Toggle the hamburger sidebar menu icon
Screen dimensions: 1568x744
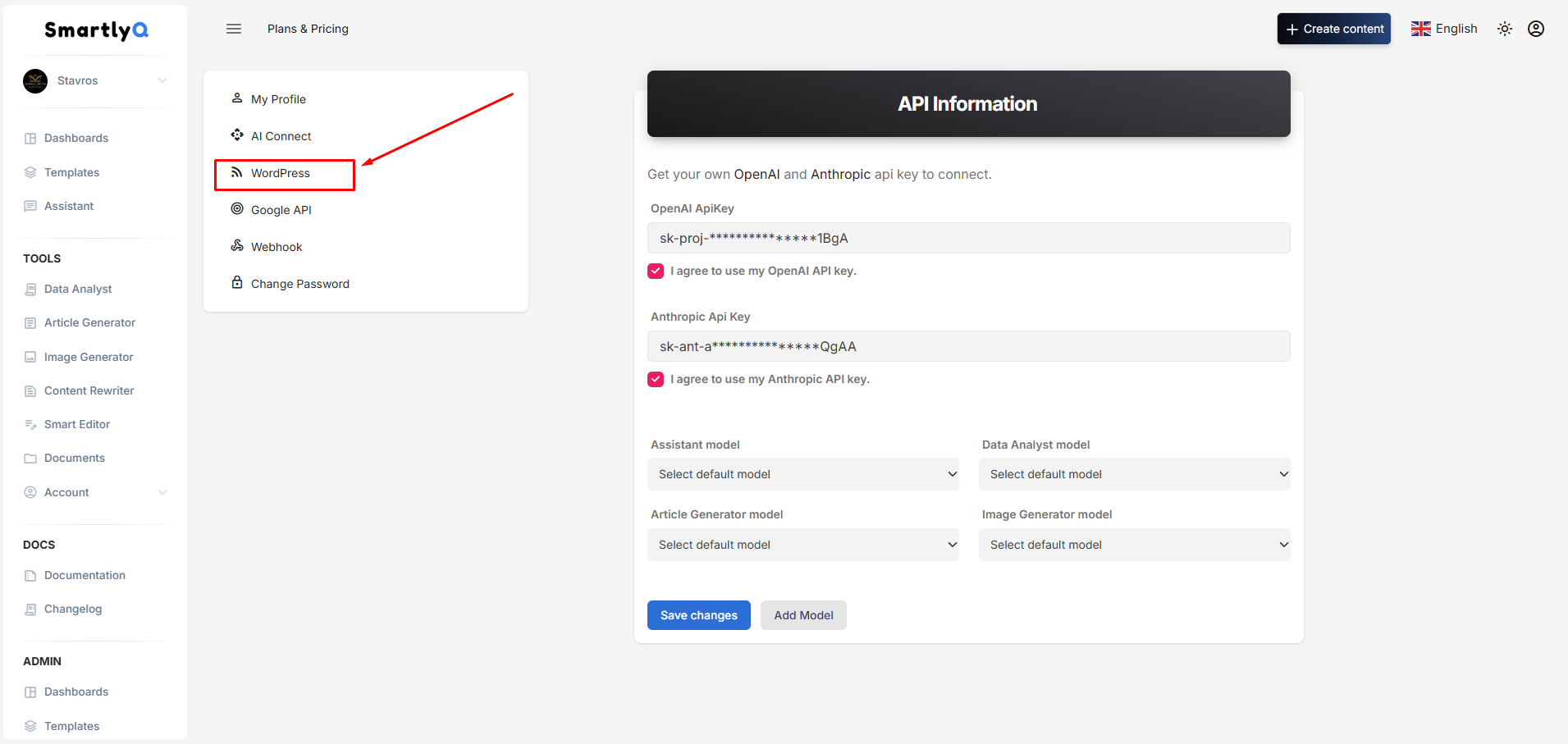pyautogui.click(x=234, y=29)
